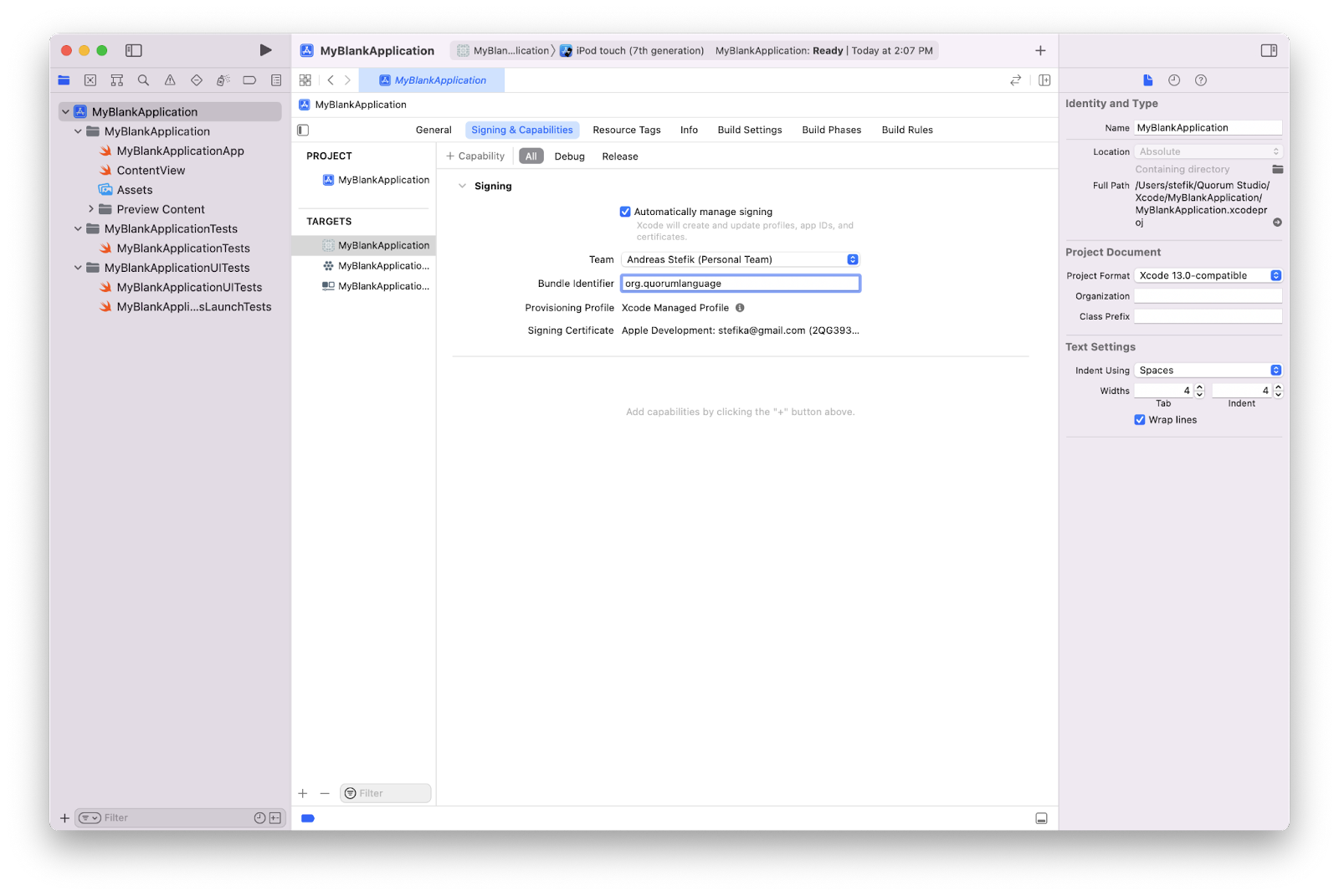
Task: Switch to the Info tab
Action: pos(689,130)
